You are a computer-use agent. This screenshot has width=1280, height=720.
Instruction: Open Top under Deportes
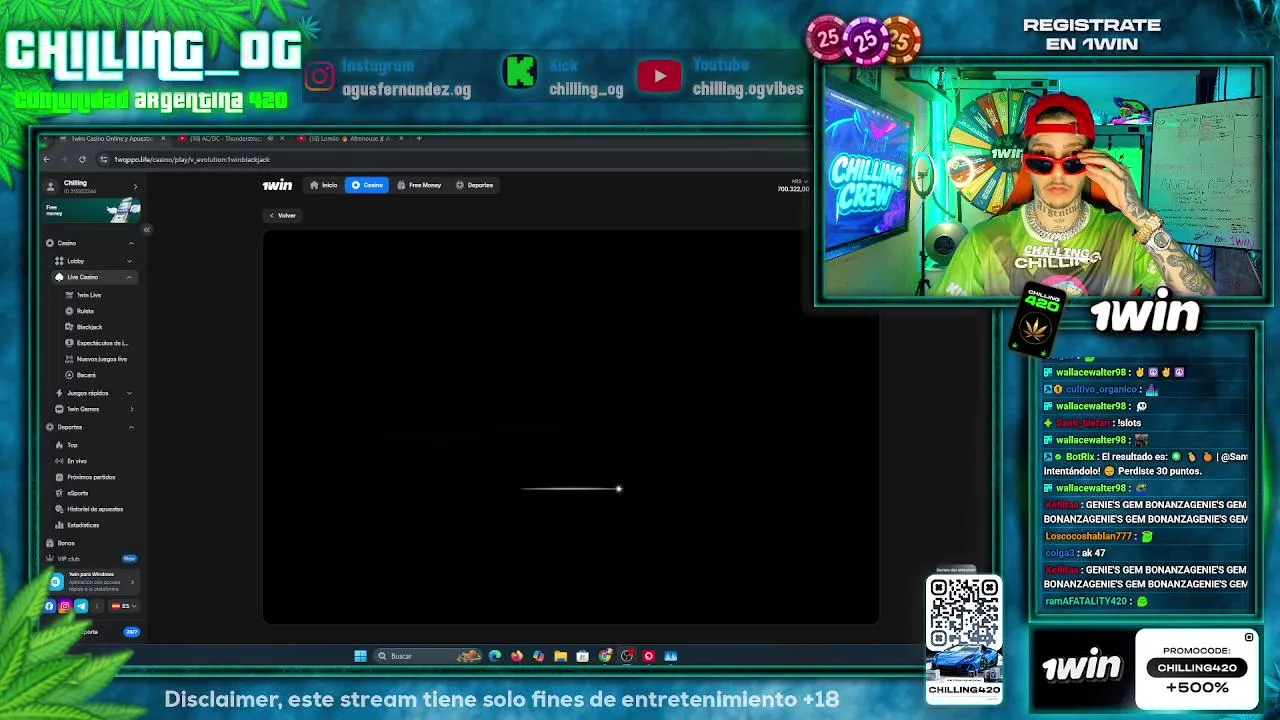72,445
